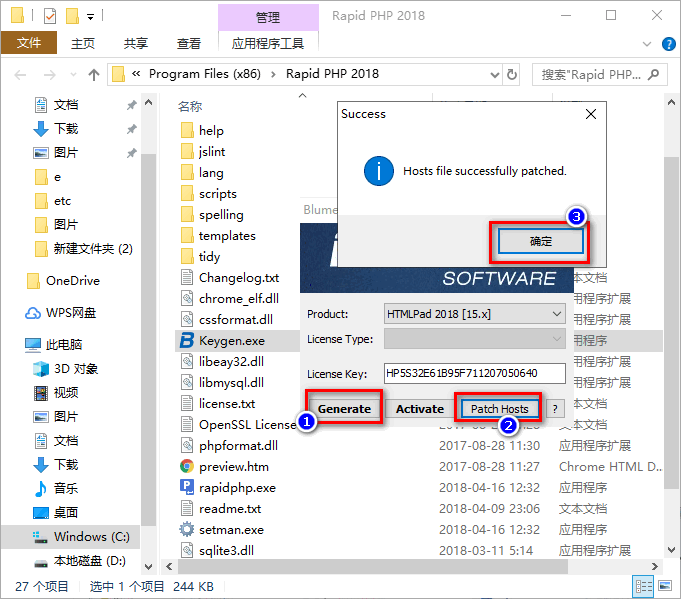
Task: Open WPS网盘 cloud icon in sidebar
Action: (33, 313)
